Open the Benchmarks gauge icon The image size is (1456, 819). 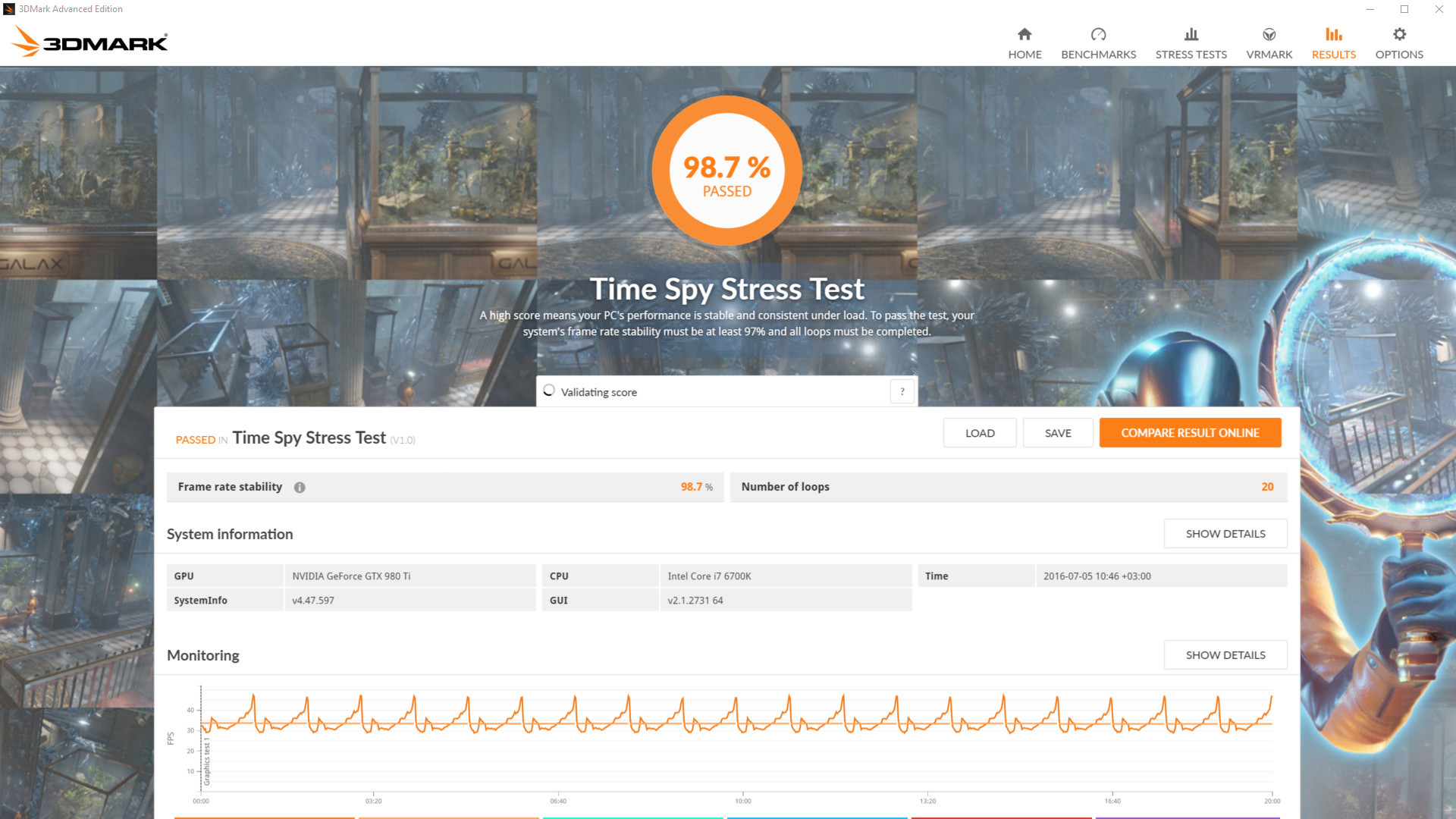pos(1098,34)
